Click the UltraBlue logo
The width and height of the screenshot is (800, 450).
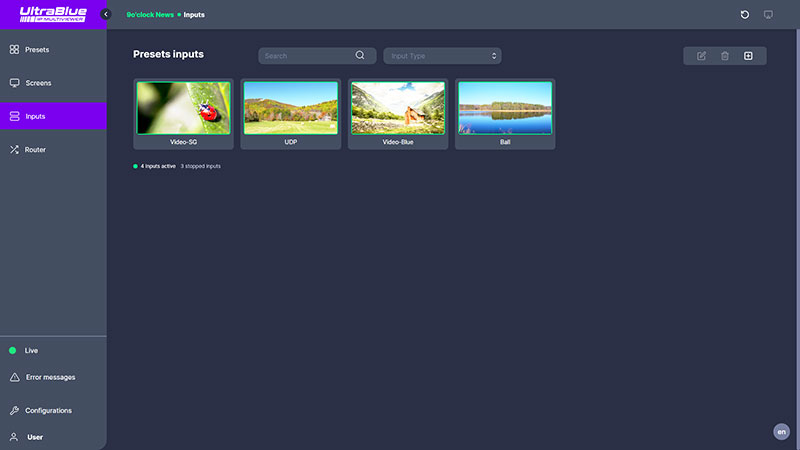point(52,15)
